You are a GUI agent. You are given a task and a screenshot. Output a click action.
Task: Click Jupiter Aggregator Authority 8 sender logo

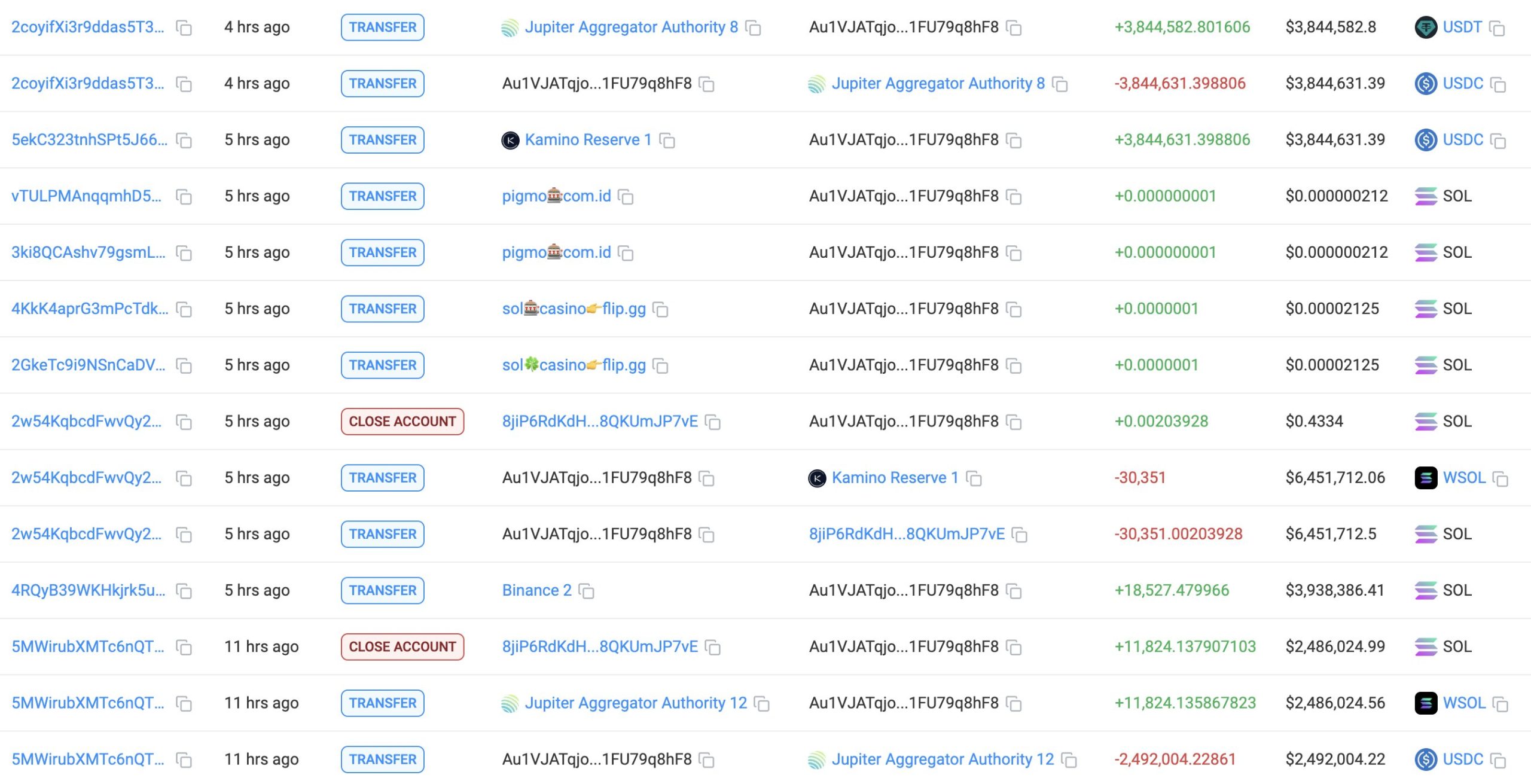510,28
